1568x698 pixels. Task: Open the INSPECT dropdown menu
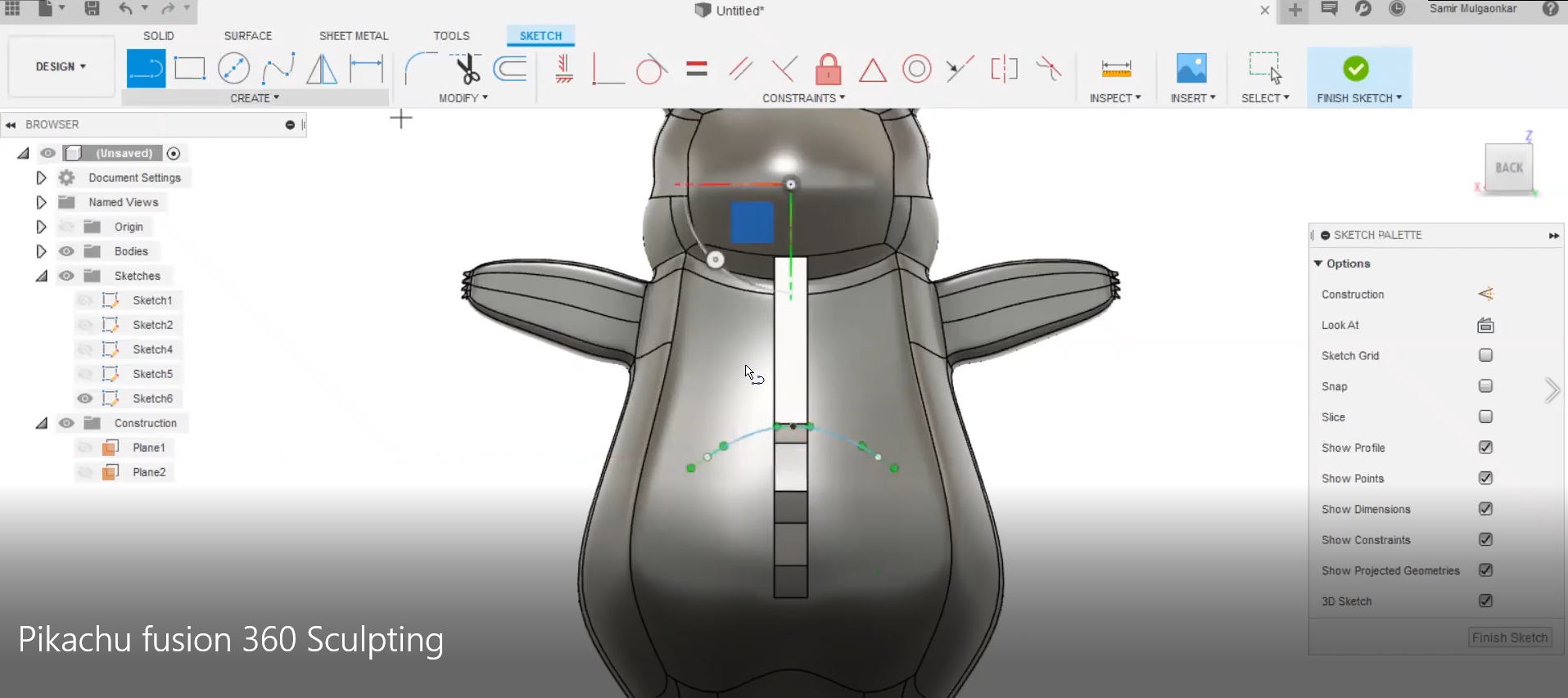click(1115, 98)
